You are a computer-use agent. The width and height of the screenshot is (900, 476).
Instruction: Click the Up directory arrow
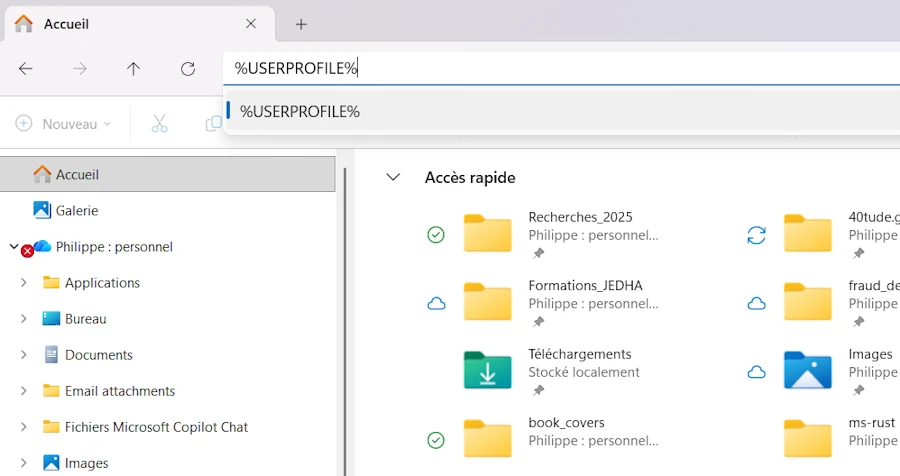pos(133,69)
